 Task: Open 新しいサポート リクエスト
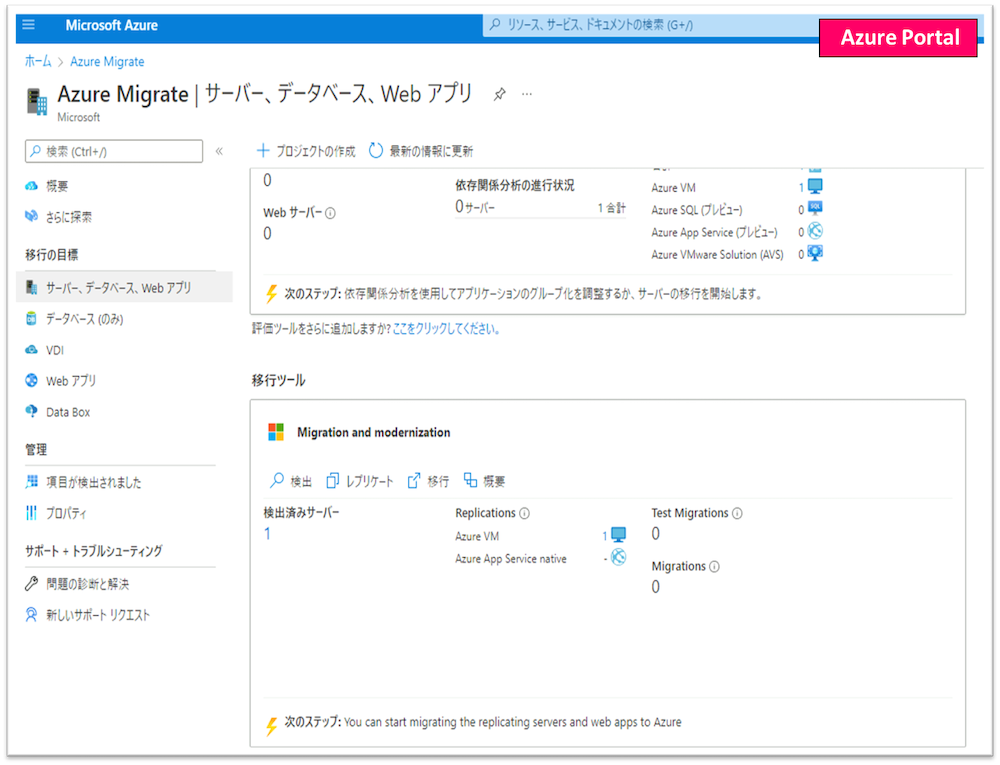click(87, 615)
